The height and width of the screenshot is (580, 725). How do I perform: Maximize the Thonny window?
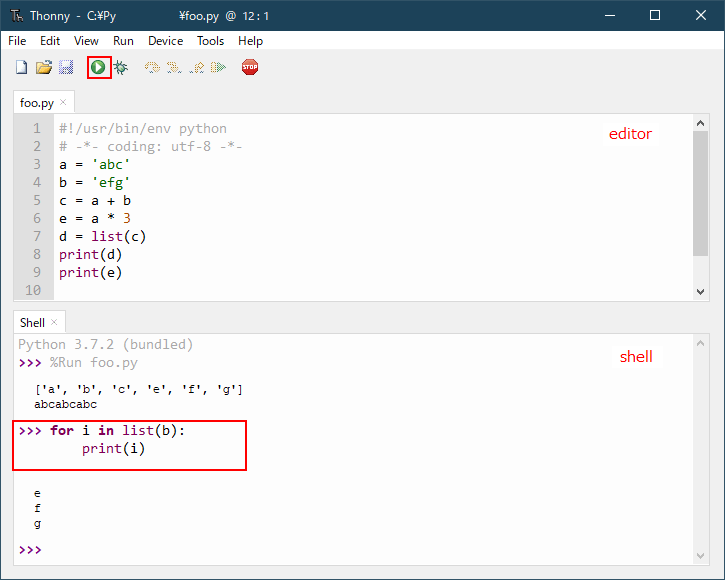(655, 15)
